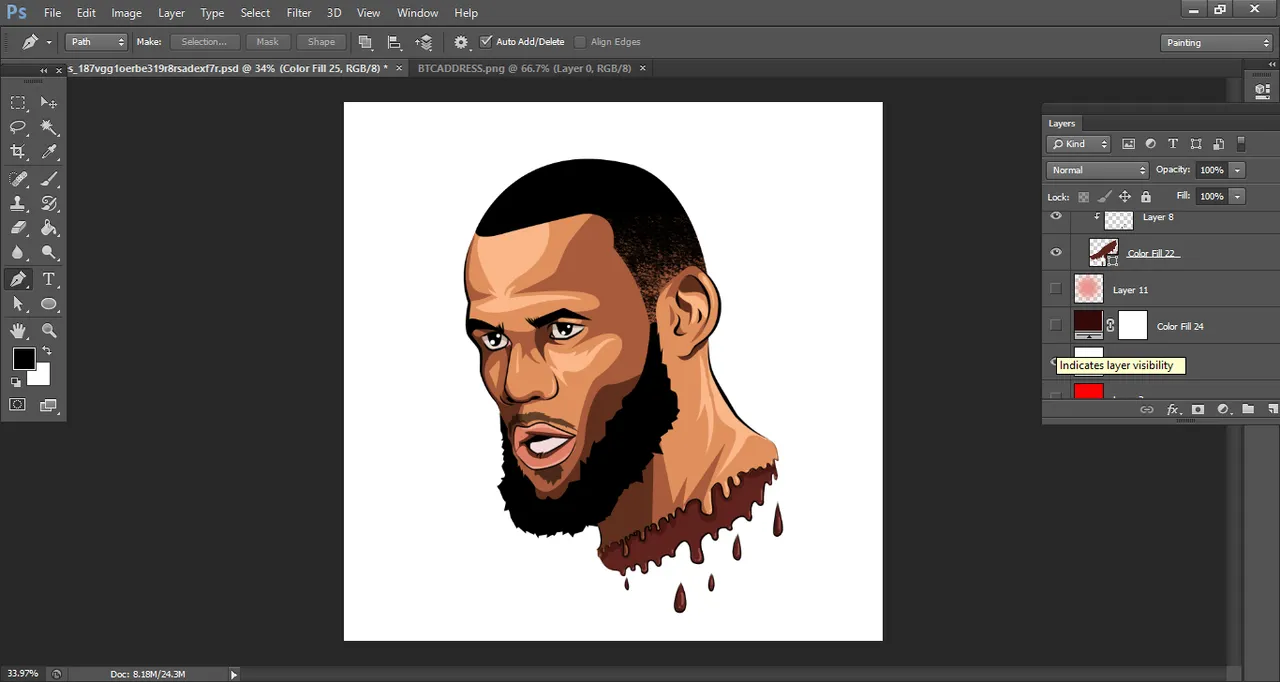Open path alignment options
This screenshot has width=1280, height=682.
pos(394,42)
